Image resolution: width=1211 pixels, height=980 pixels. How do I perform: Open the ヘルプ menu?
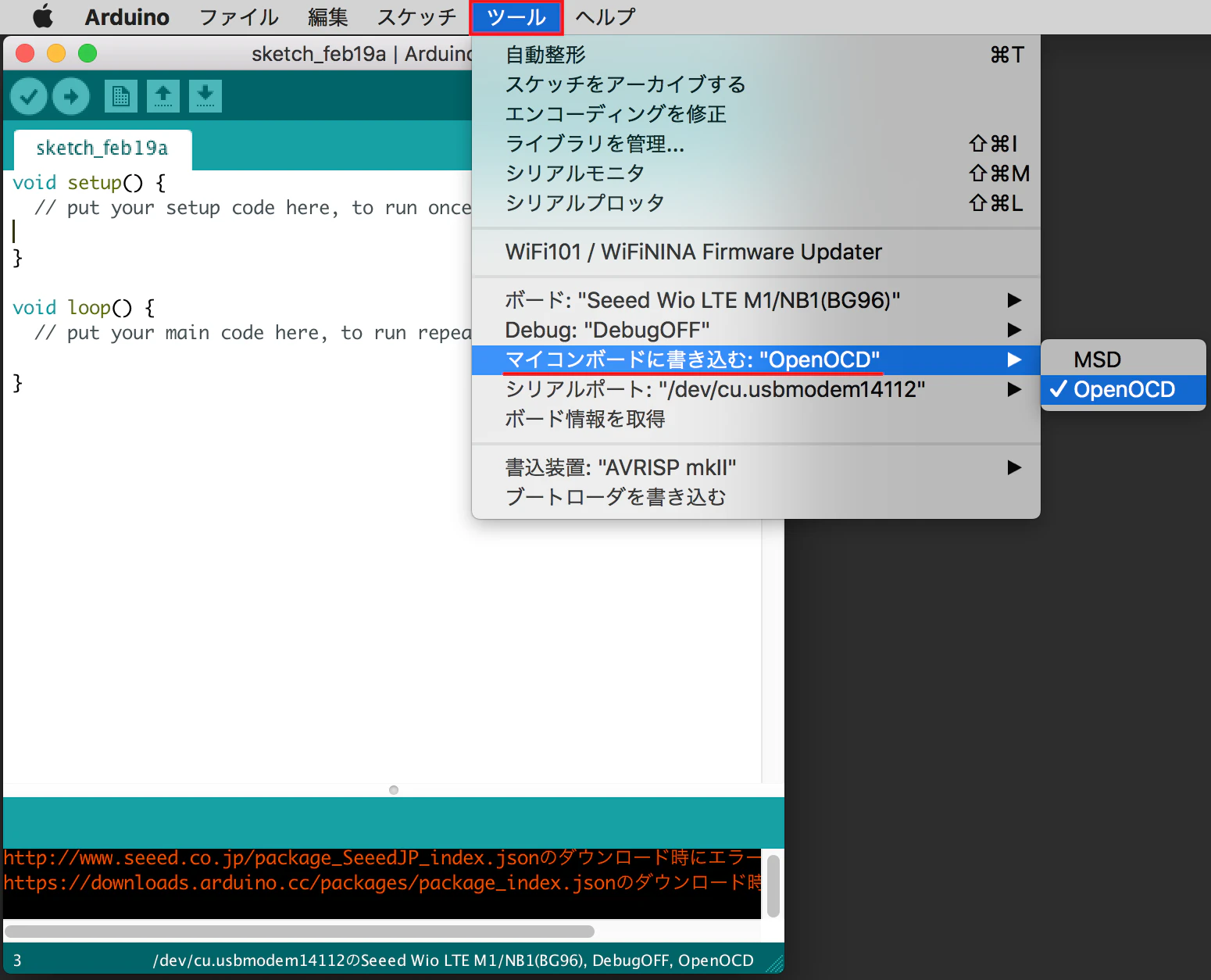(605, 16)
